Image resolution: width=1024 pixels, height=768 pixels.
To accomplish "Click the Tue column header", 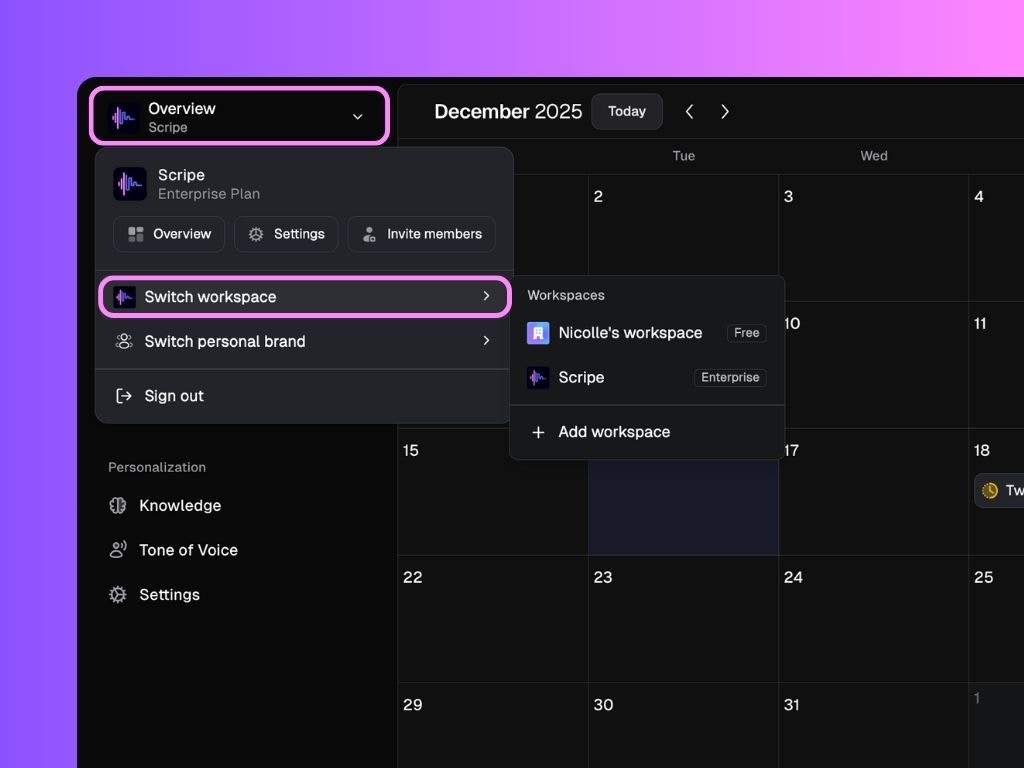I will click(684, 156).
